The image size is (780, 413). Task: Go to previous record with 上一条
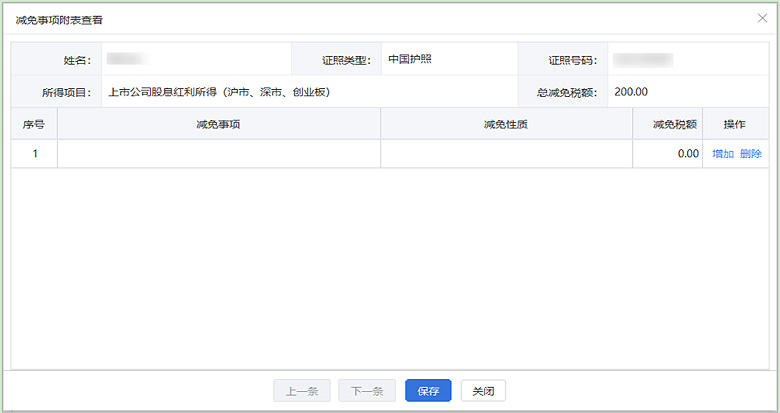click(302, 391)
